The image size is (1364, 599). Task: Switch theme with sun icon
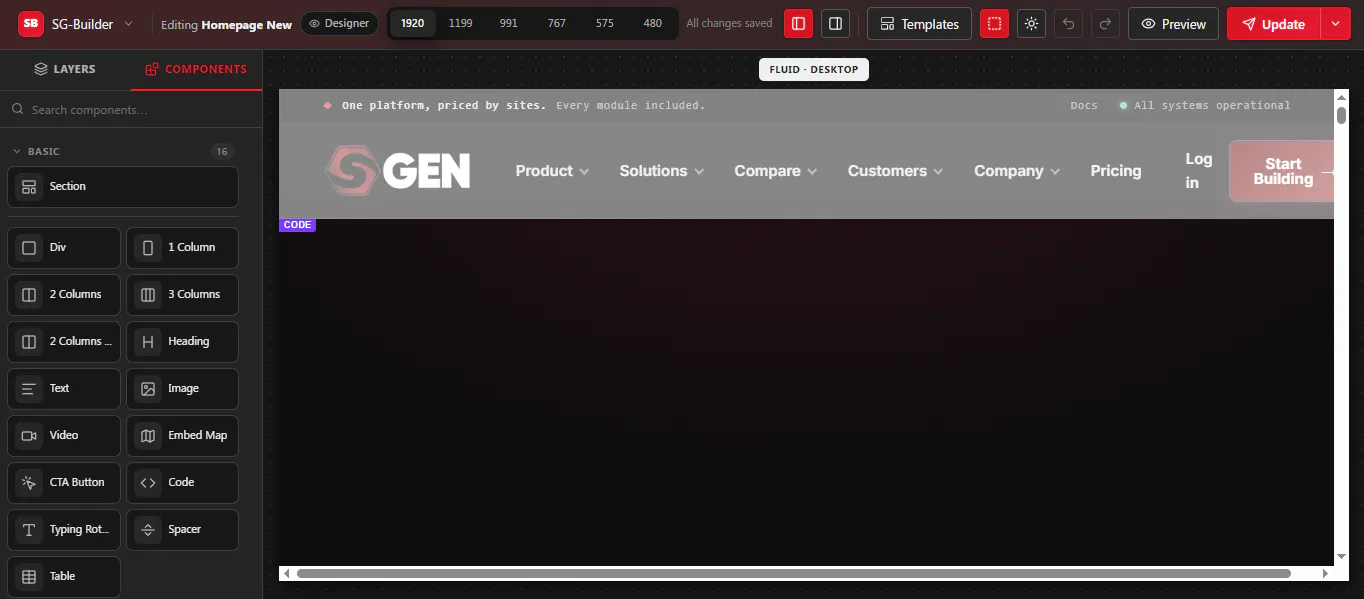[1031, 23]
